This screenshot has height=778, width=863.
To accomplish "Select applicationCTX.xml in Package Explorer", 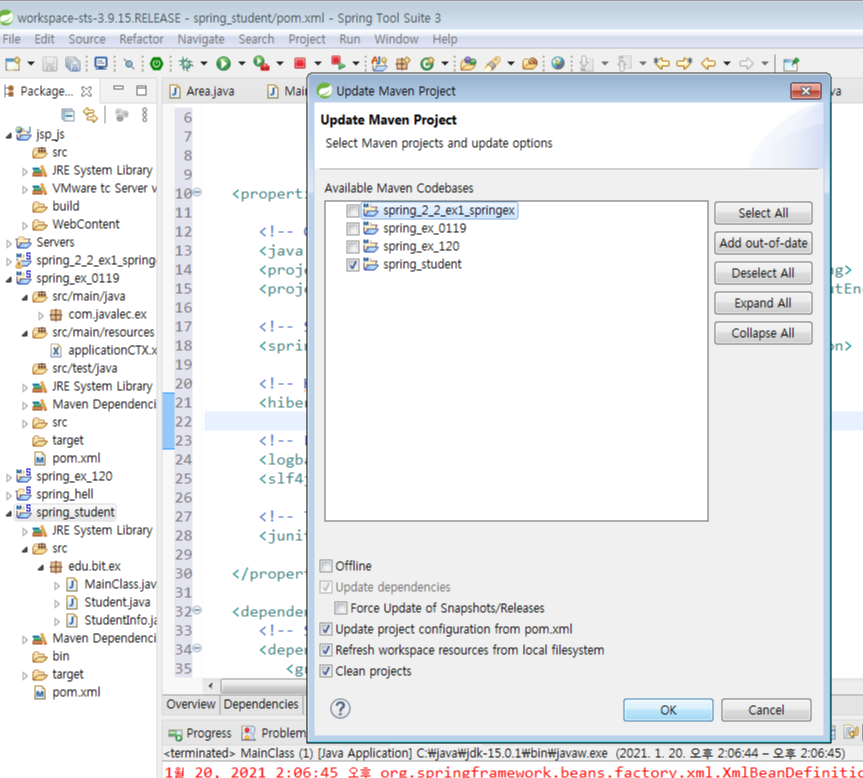I will [x=103, y=350].
